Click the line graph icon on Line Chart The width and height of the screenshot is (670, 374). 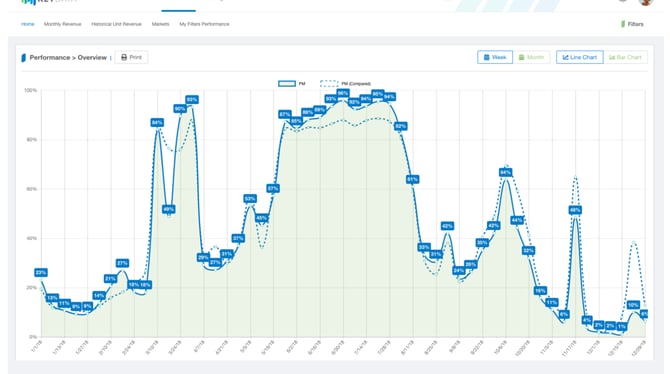click(x=565, y=57)
